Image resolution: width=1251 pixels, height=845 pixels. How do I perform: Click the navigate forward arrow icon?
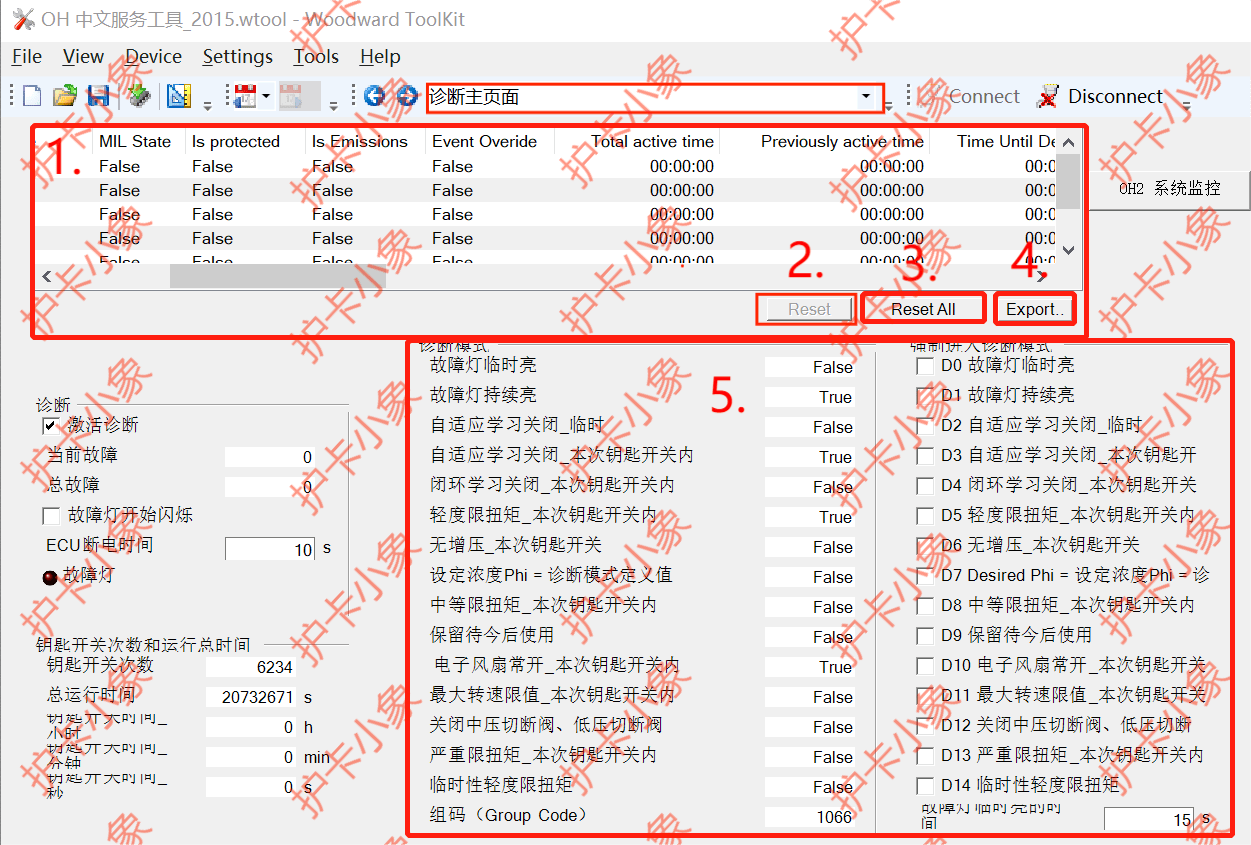407,96
